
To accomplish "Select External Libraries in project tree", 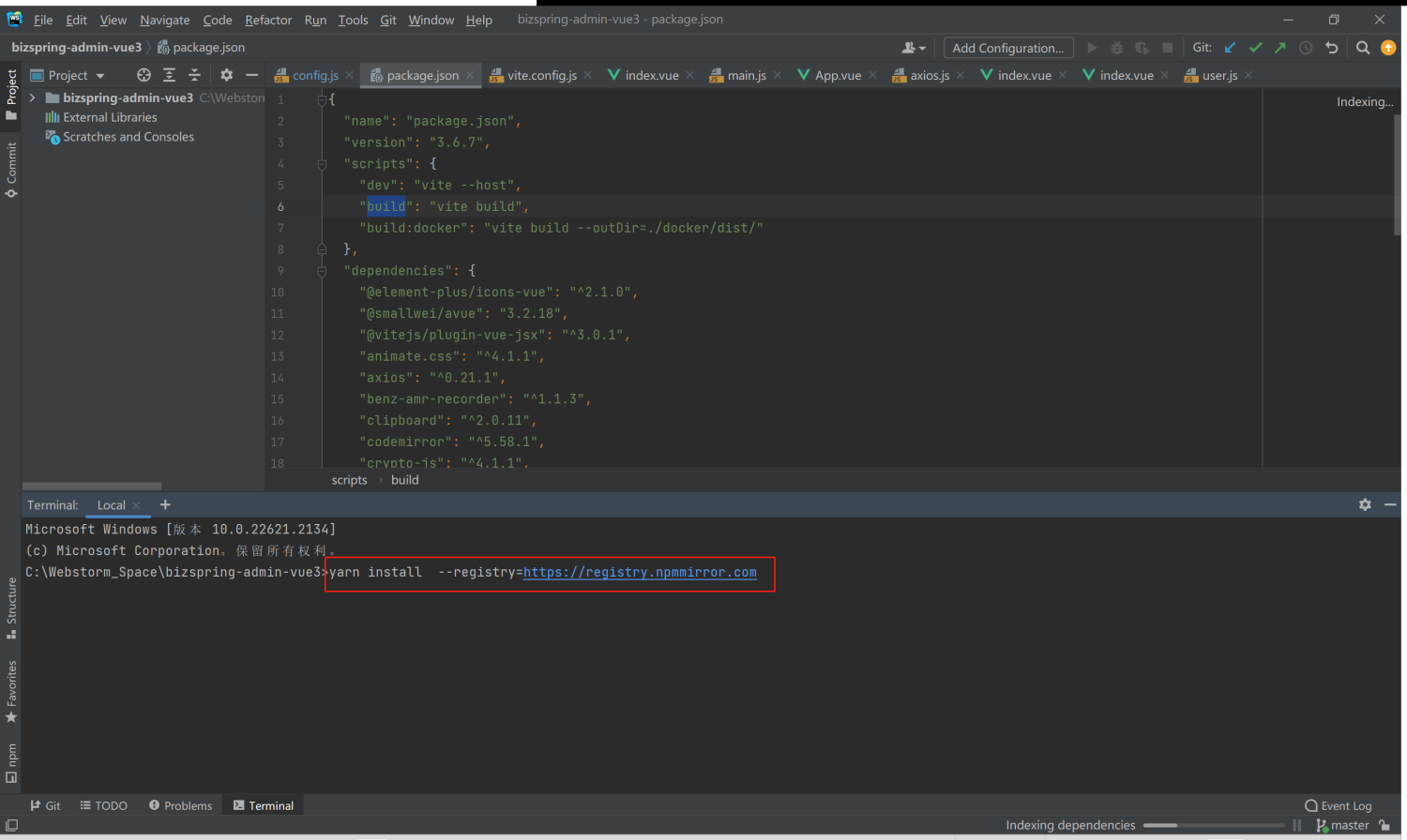I will (x=101, y=117).
